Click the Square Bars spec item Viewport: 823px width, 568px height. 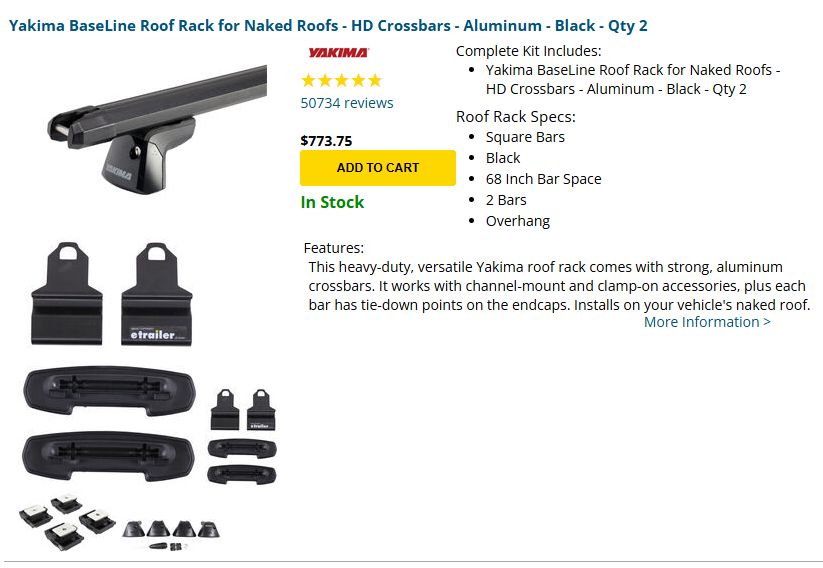click(x=525, y=137)
